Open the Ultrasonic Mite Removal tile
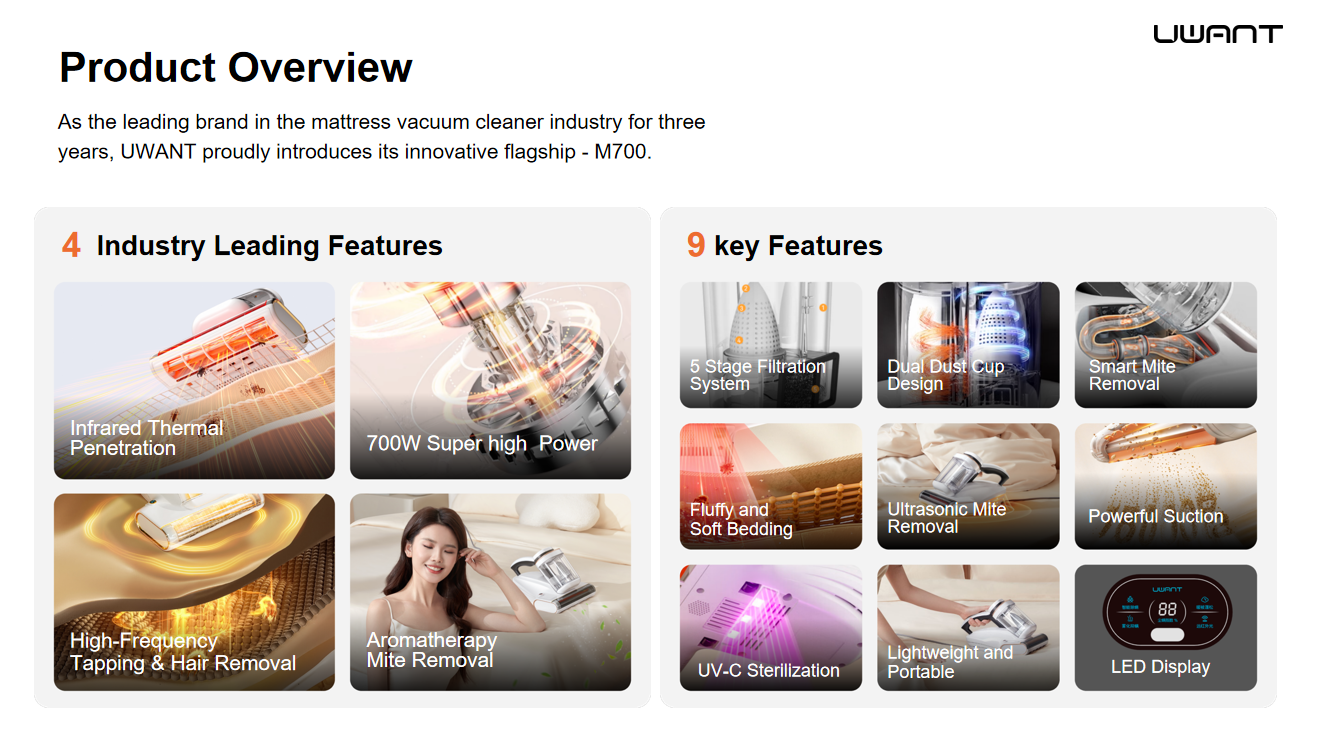Screen dimensions: 1321x742 pyautogui.click(x=968, y=486)
